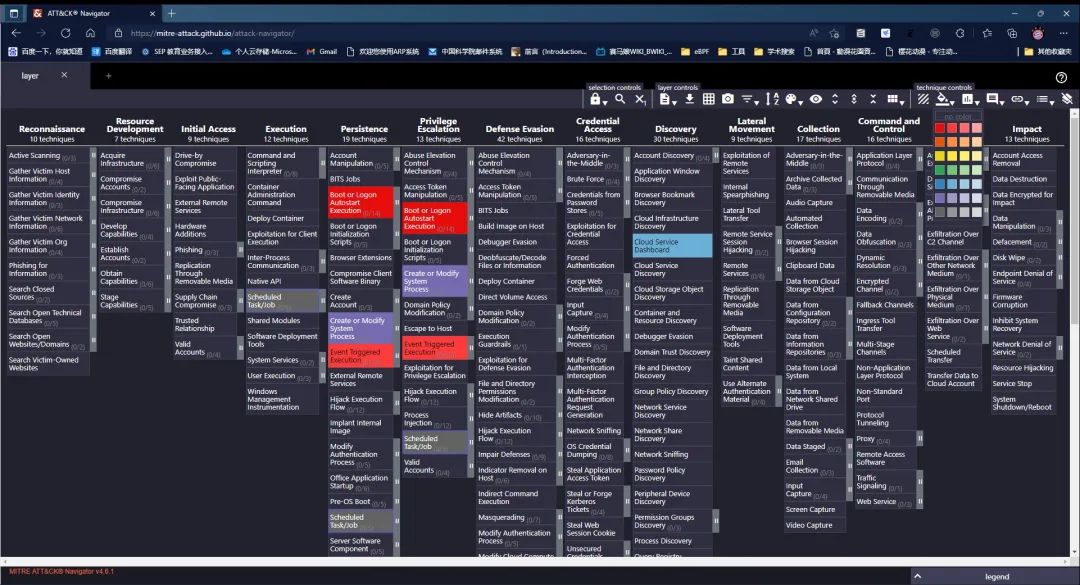
Task: Open the comment control
Action: pyautogui.click(x=995, y=100)
